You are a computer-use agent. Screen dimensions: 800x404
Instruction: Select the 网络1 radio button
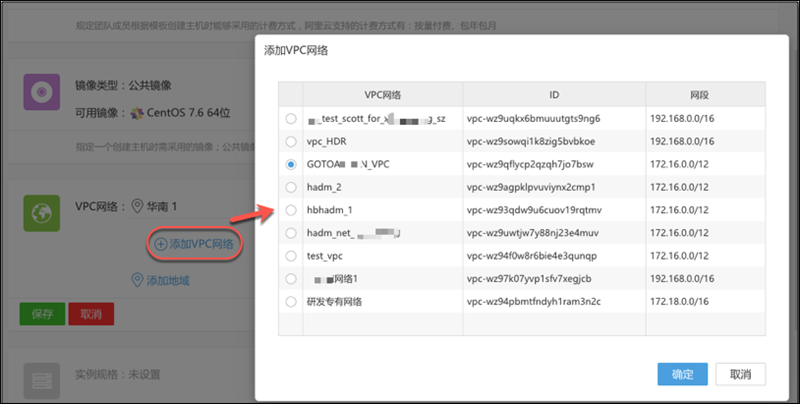(x=291, y=279)
